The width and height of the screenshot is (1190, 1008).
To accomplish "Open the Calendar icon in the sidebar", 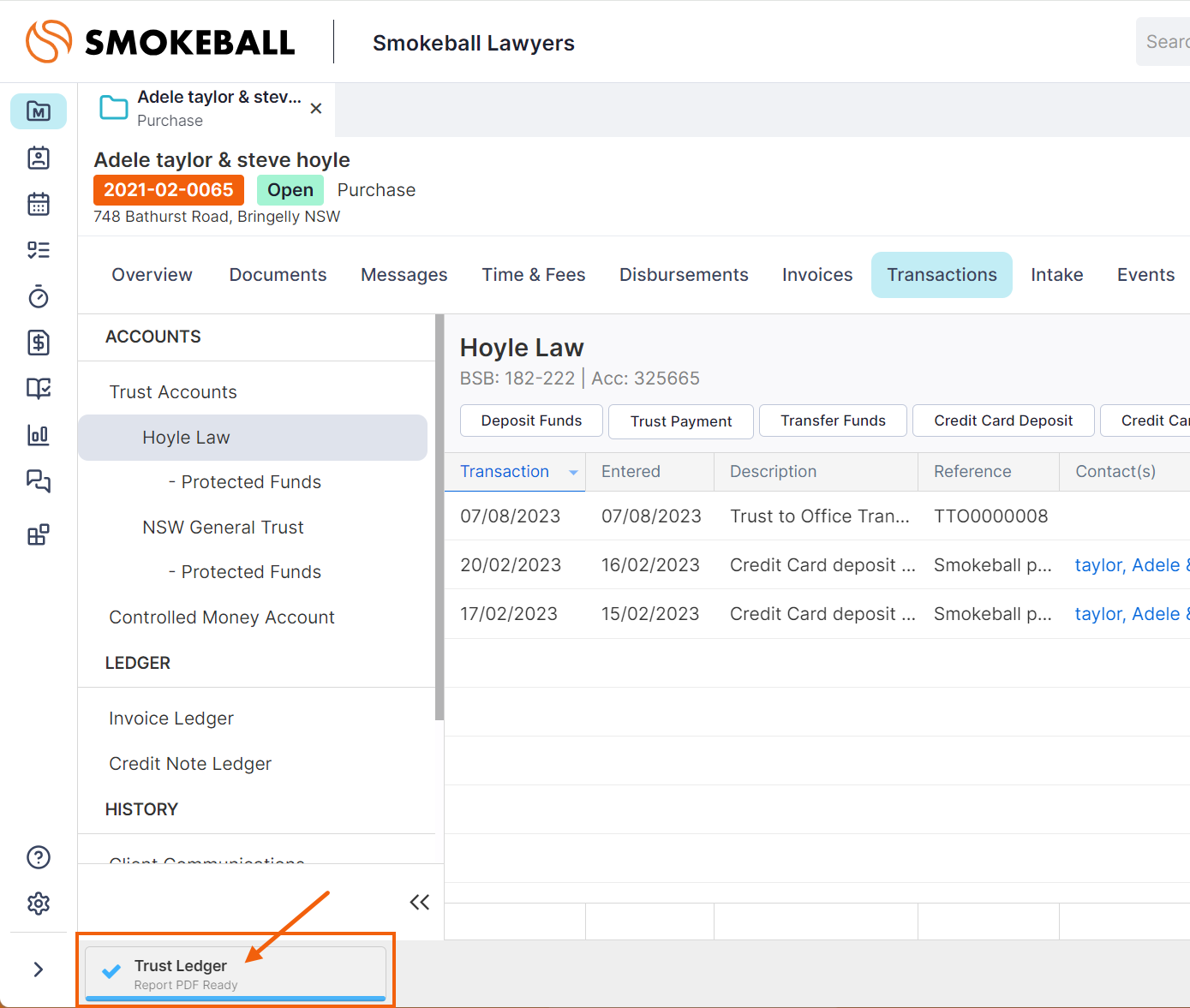I will click(x=39, y=204).
